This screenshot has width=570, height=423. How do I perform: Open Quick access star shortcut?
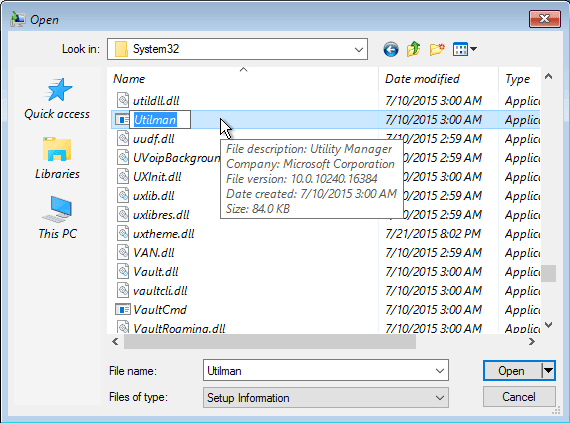(57, 98)
